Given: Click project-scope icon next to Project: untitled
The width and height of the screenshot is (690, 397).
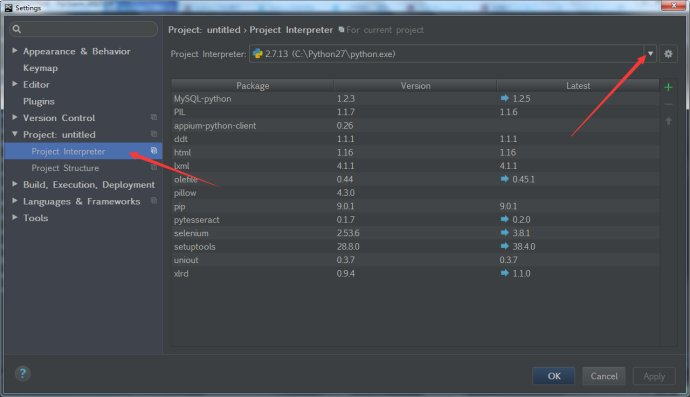Looking at the screenshot, I should click(154, 134).
